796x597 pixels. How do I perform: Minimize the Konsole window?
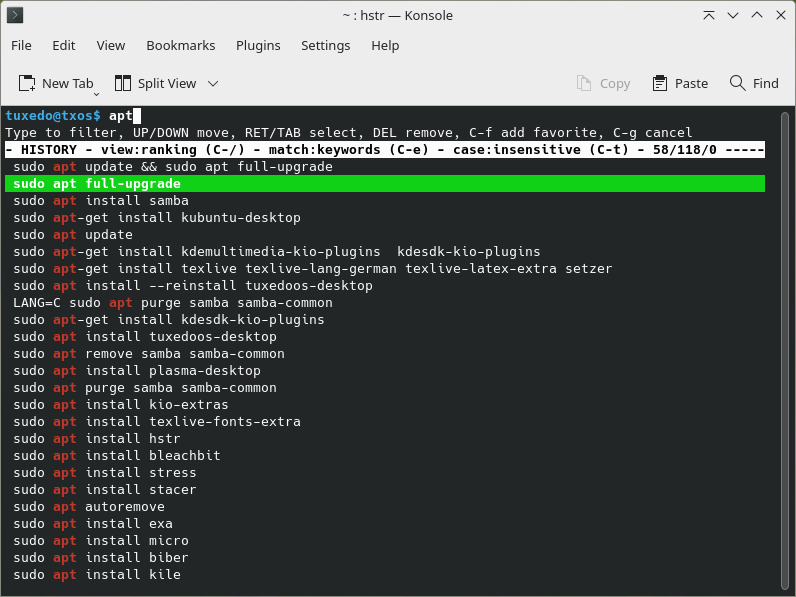[733, 15]
